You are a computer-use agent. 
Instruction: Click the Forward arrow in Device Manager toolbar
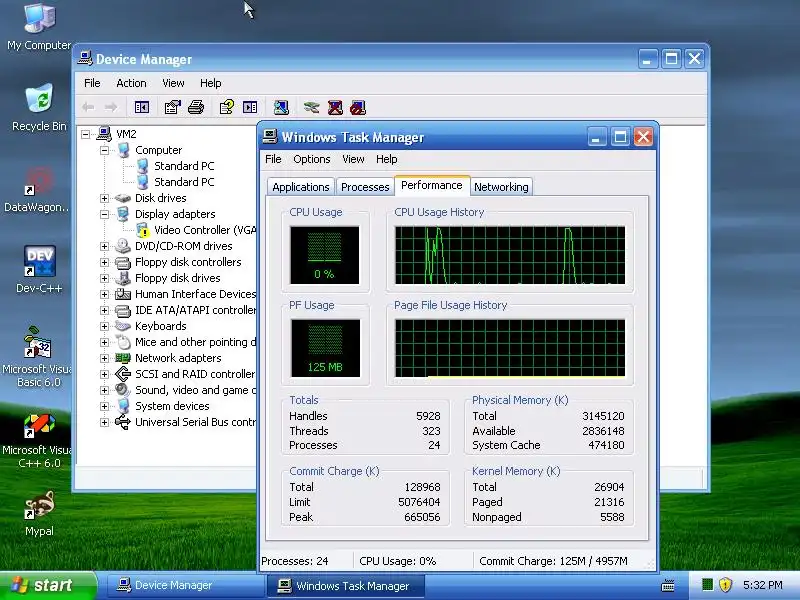tap(111, 107)
